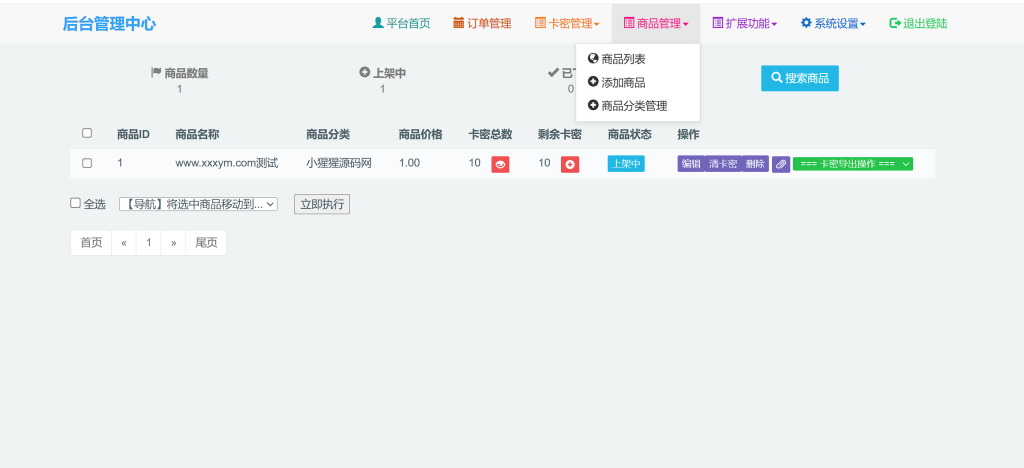Click the » next page button
The image size is (1024, 468).
pos(174,243)
